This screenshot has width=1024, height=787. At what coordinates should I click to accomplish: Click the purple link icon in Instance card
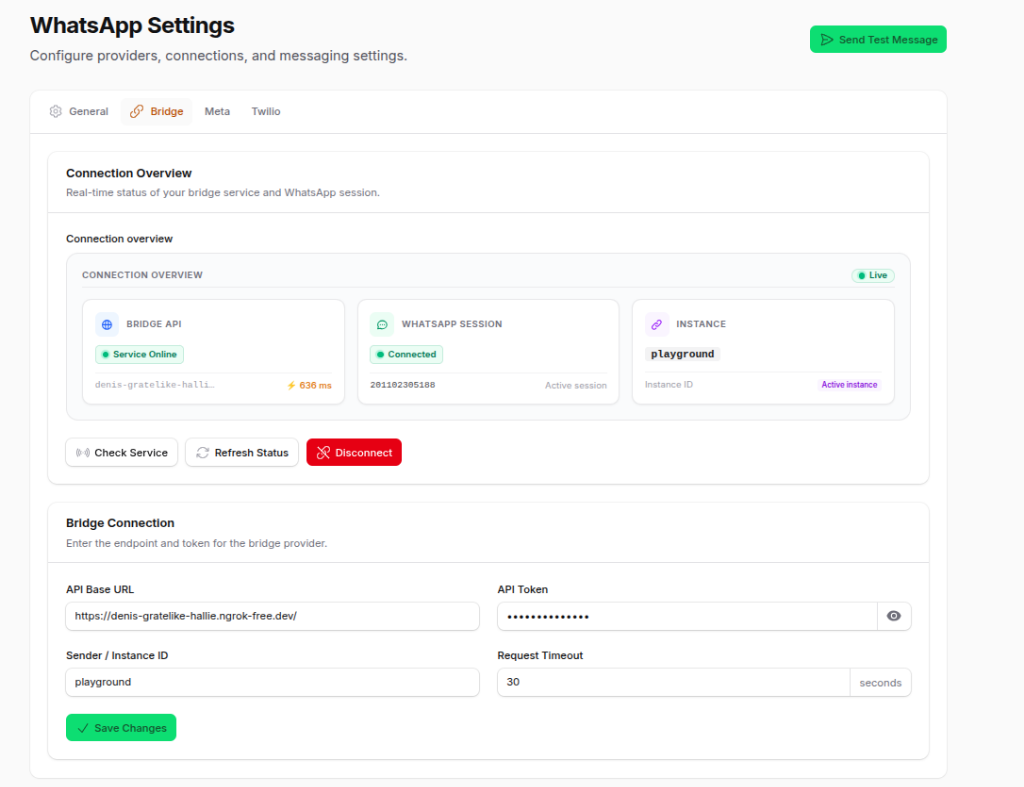coord(656,325)
